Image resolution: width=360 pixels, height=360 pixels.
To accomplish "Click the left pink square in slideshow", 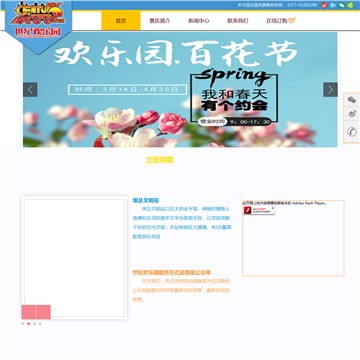I will point(29,312).
